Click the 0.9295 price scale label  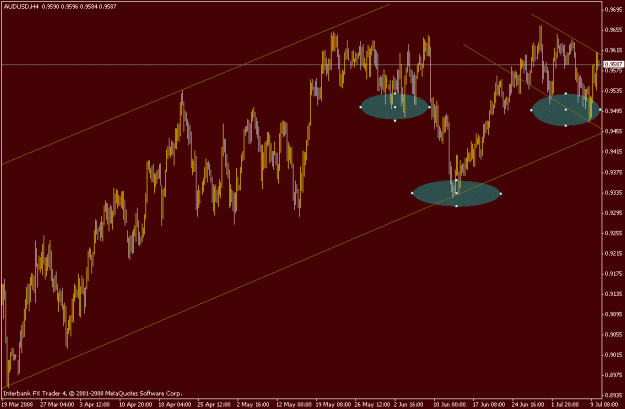tap(614, 212)
